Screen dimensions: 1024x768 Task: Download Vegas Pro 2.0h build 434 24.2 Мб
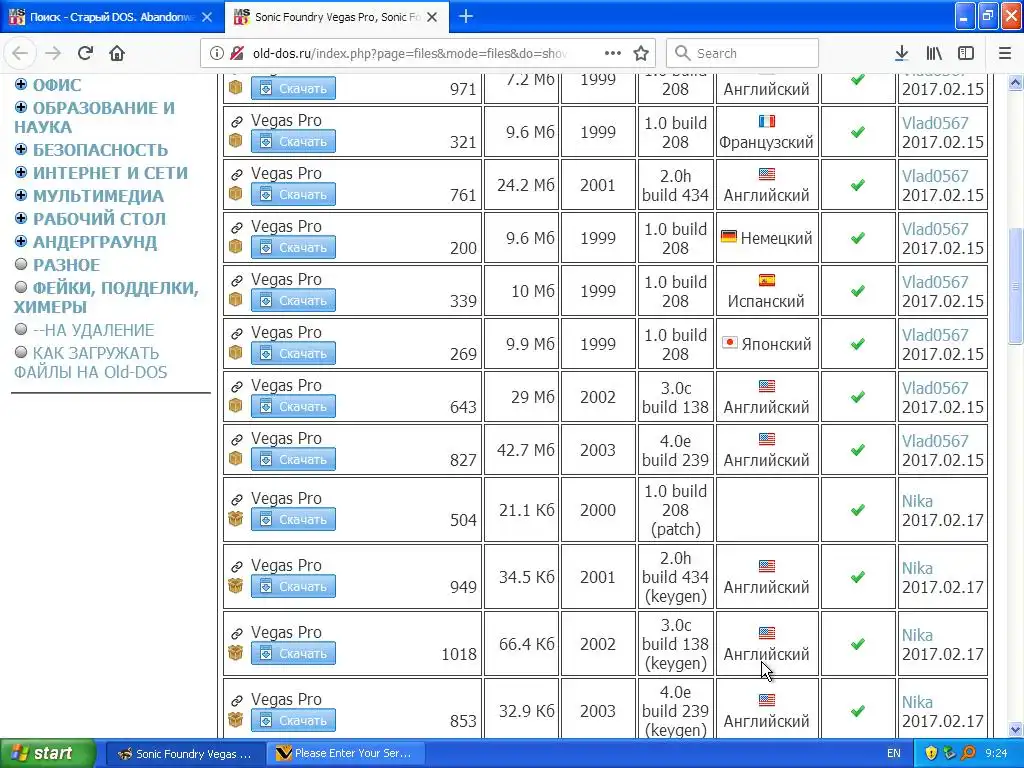point(293,194)
